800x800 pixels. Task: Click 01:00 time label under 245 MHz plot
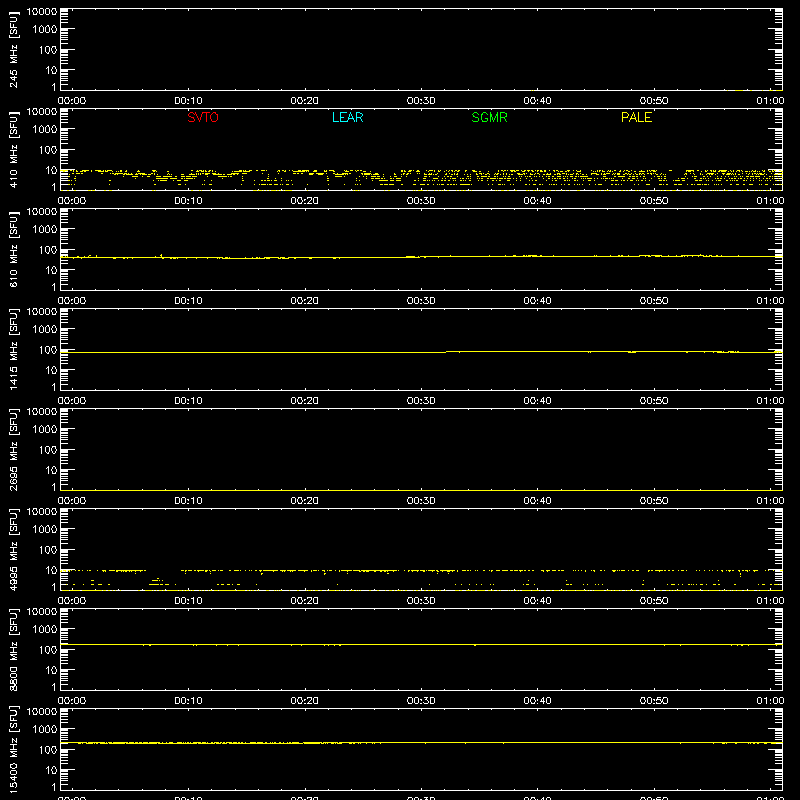pos(770,101)
